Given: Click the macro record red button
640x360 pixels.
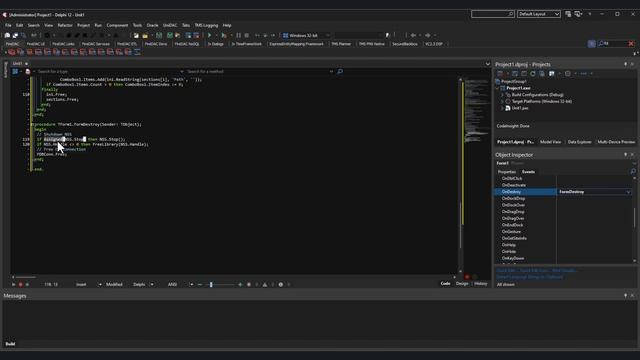Looking at the screenshot, I should coord(20,284).
